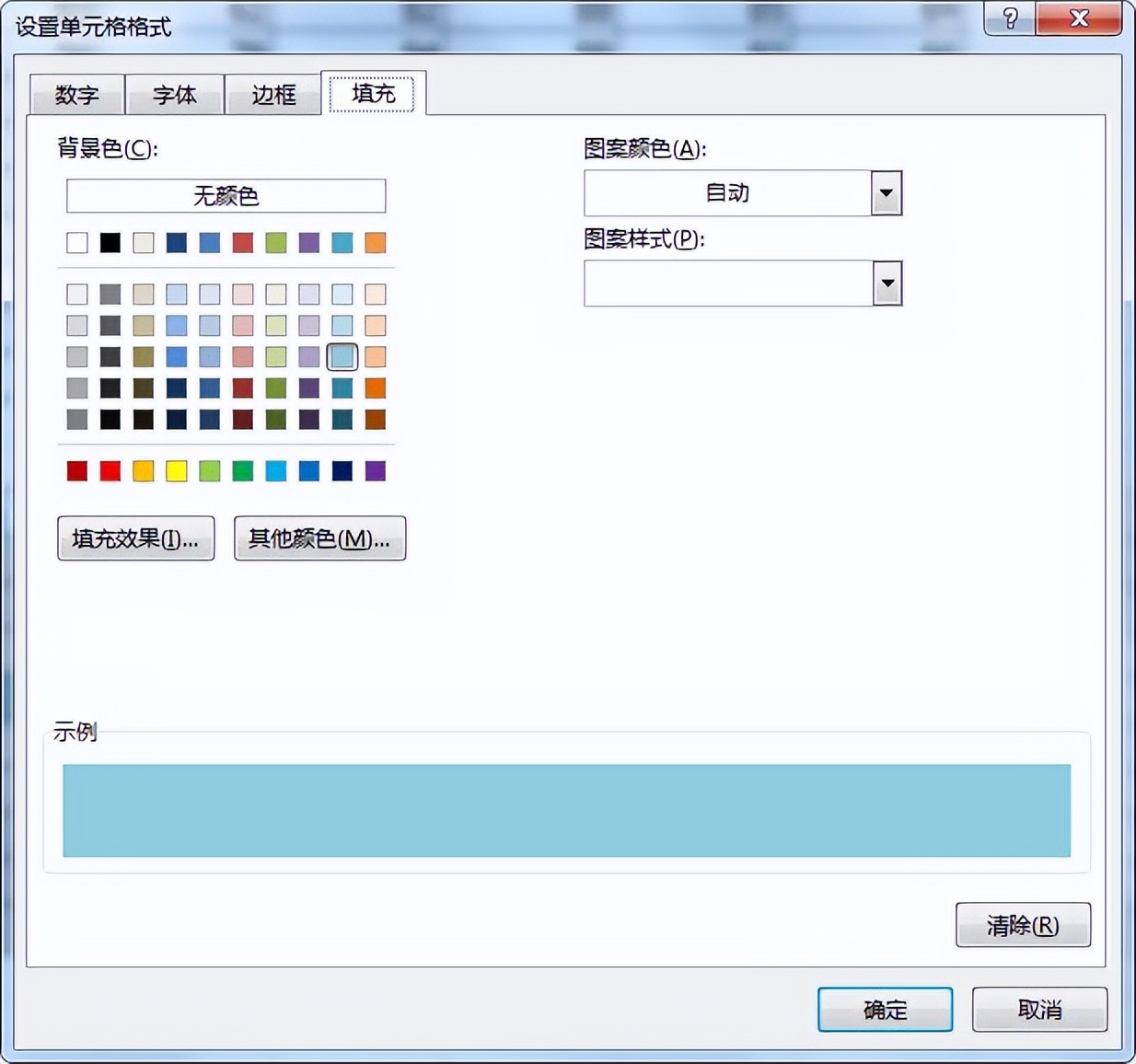The image size is (1136, 1064).
Task: Pick green in standard colors row
Action: [243, 471]
